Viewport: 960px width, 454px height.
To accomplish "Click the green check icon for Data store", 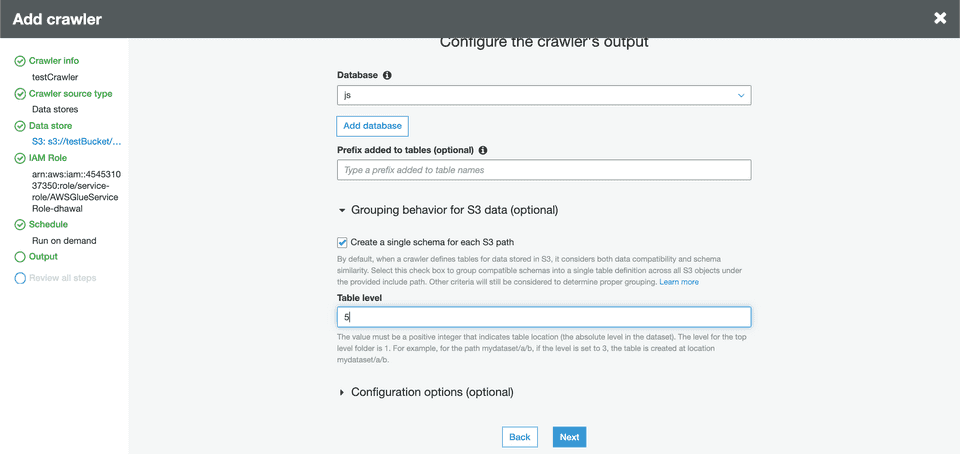I will [x=20, y=126].
